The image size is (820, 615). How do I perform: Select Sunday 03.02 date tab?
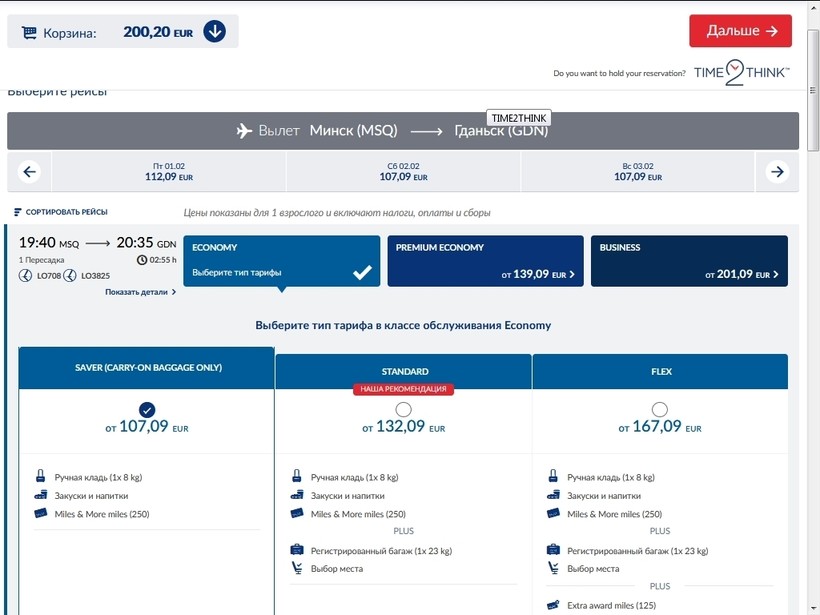click(x=637, y=172)
